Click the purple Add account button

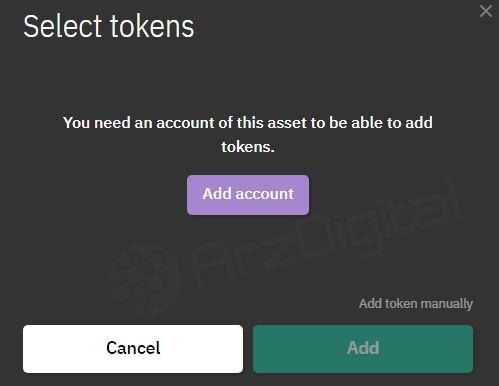(248, 195)
